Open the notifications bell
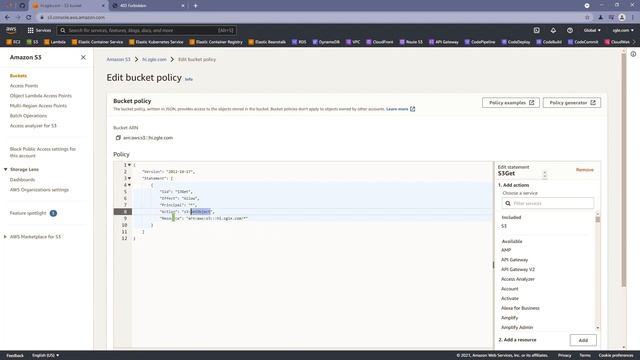 click(553, 30)
